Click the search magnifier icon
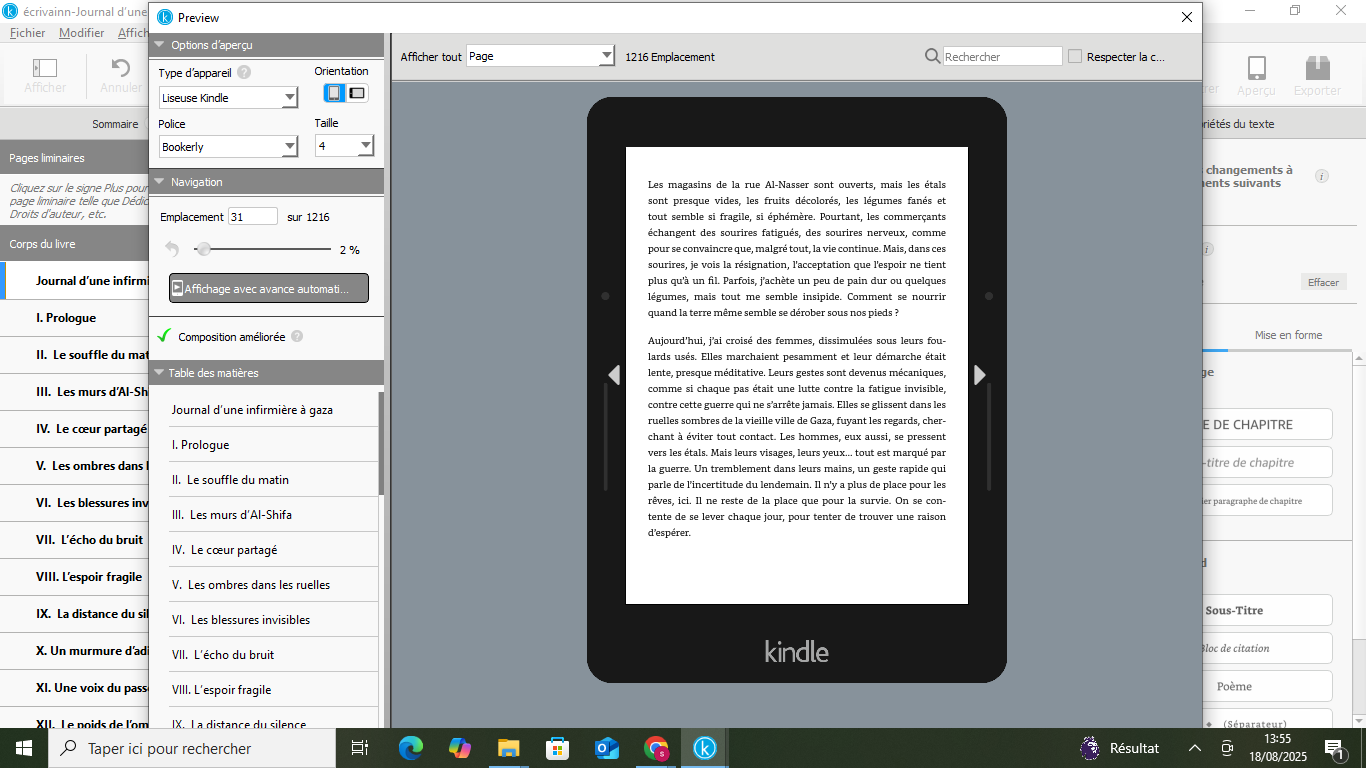The image size is (1366, 768). (x=932, y=57)
